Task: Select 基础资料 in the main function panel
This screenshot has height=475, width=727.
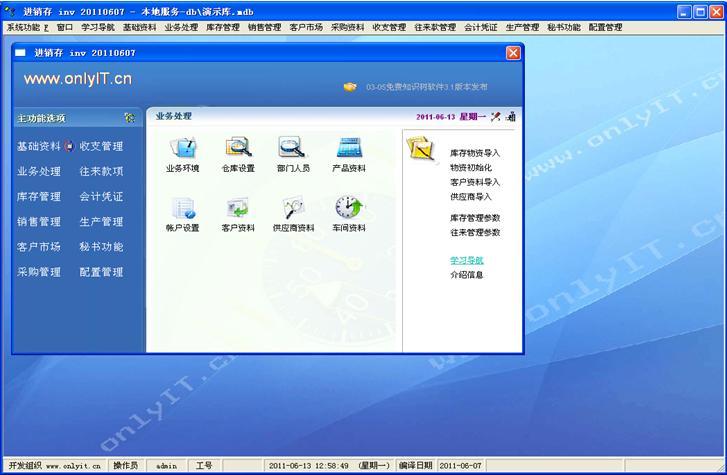Action: (x=39, y=147)
